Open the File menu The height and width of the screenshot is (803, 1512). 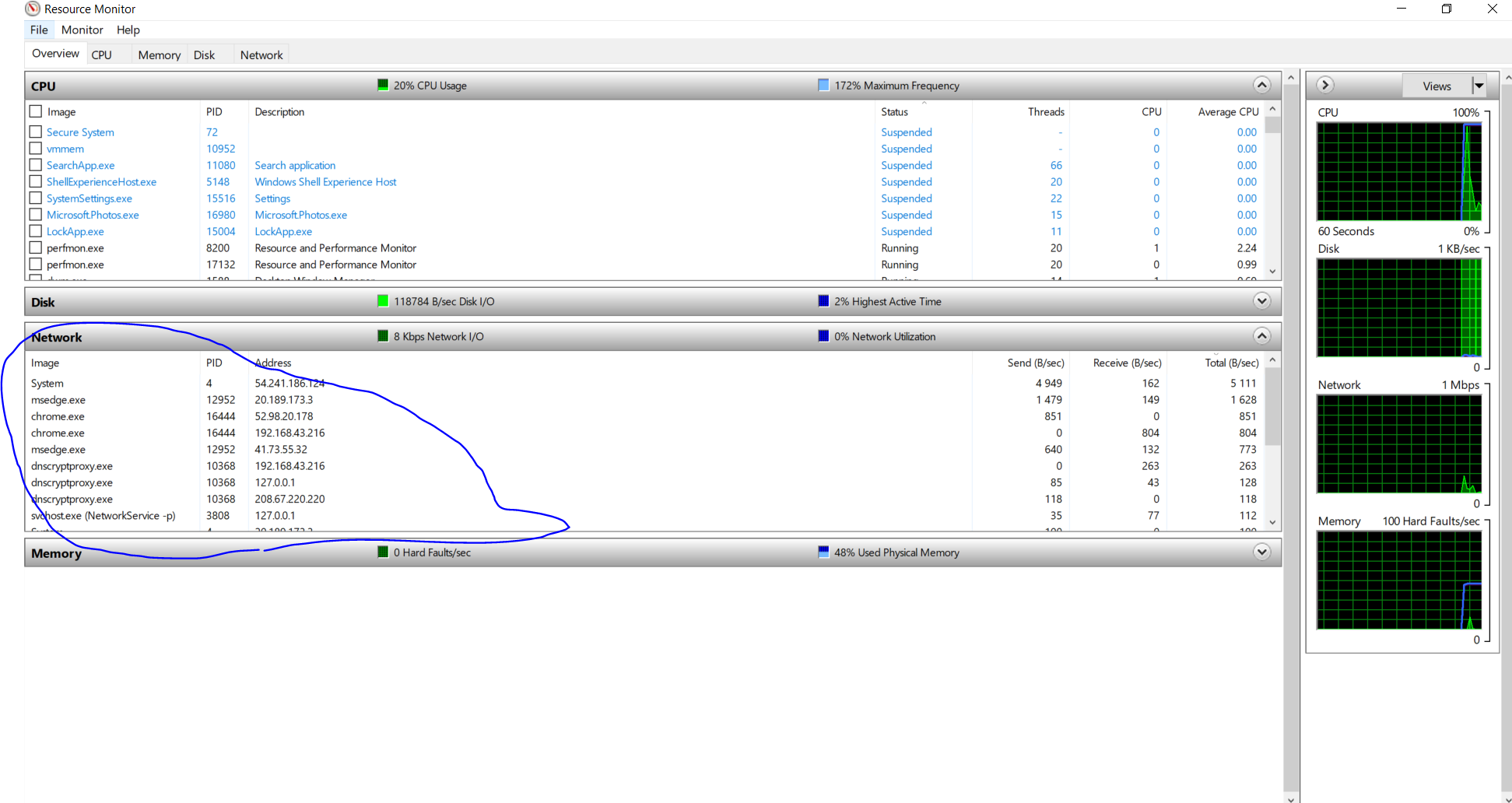pos(39,30)
